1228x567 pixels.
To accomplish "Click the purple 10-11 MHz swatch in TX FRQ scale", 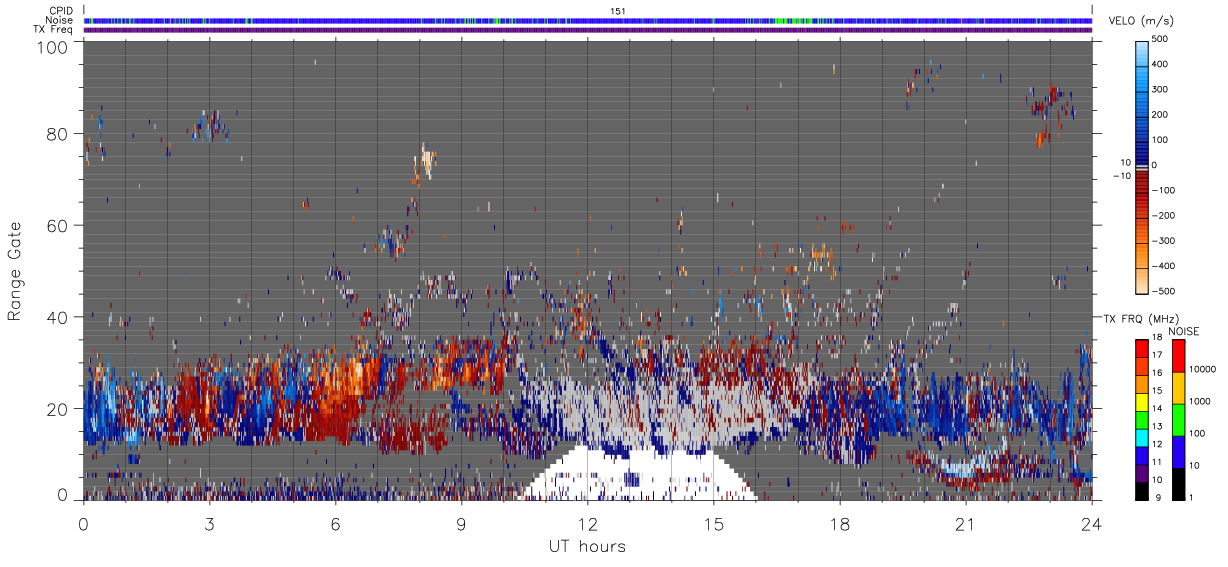I will (x=1141, y=472).
